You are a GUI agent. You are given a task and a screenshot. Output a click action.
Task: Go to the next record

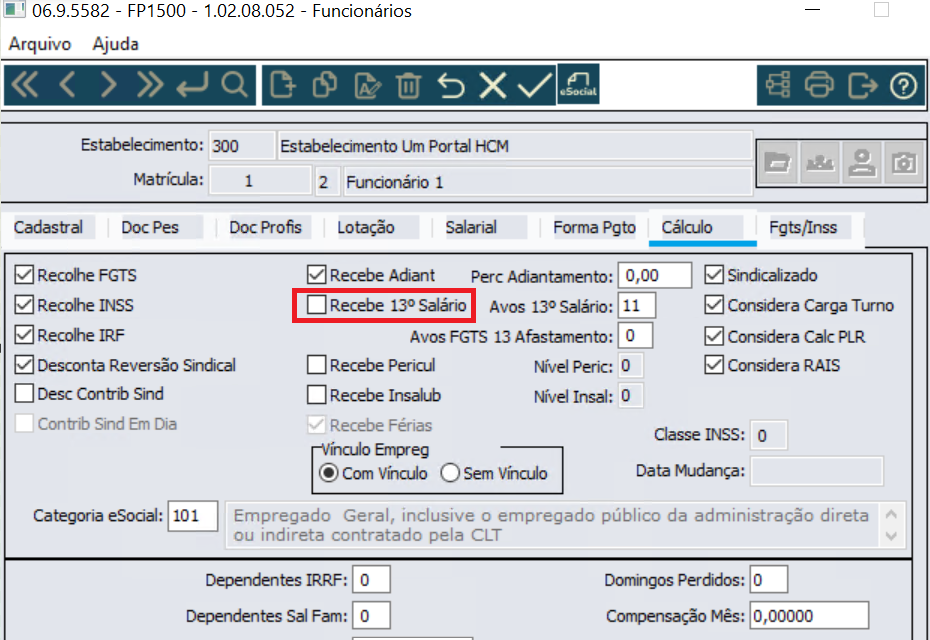(109, 85)
